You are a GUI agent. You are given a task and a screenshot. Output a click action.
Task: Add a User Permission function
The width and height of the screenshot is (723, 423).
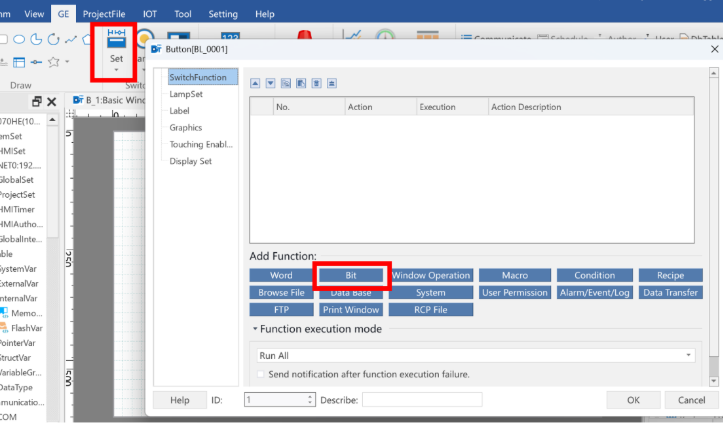[x=515, y=292]
